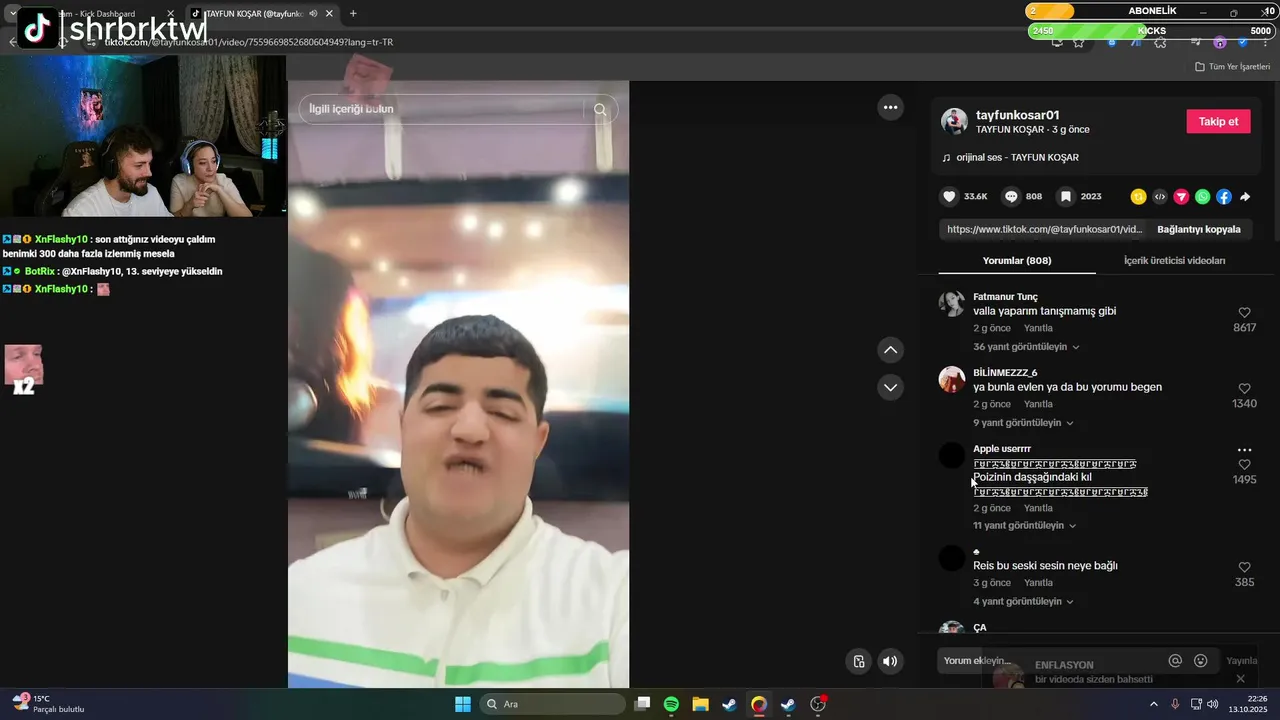Click Bağlantıyı kopyala to copy link
The width and height of the screenshot is (1280, 720).
pos(1198,229)
